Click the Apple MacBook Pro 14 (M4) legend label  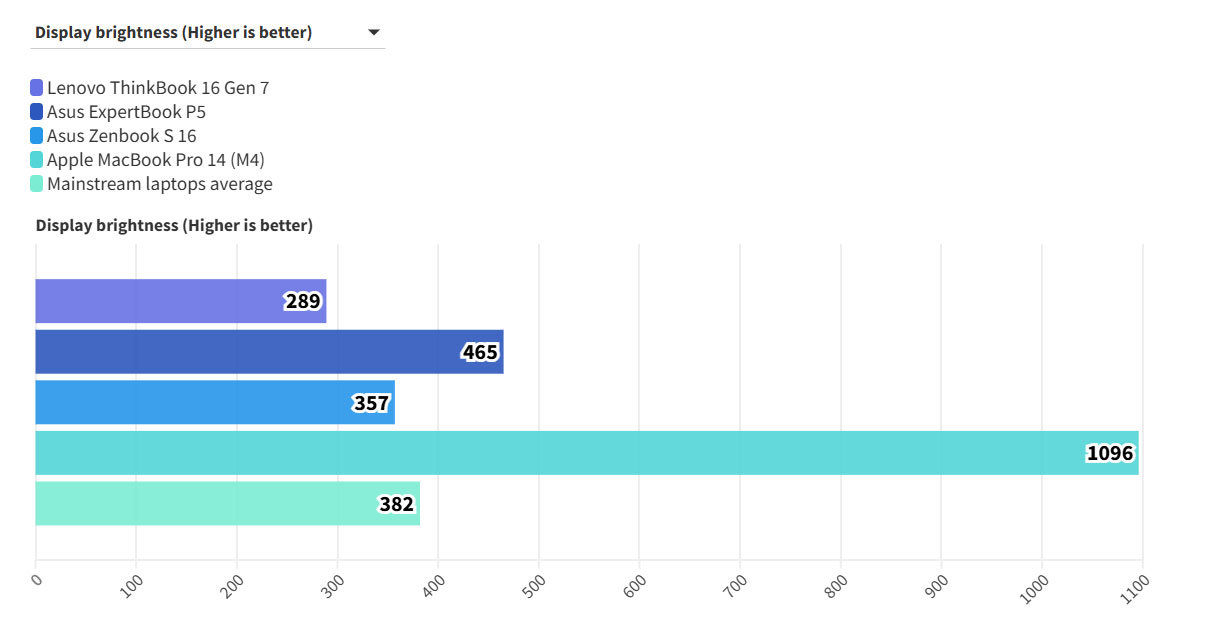(x=156, y=160)
